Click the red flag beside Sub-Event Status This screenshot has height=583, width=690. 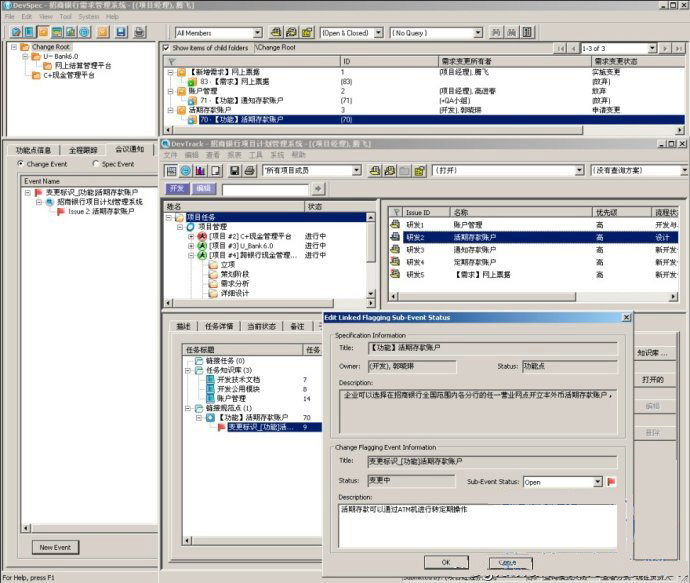[611, 482]
